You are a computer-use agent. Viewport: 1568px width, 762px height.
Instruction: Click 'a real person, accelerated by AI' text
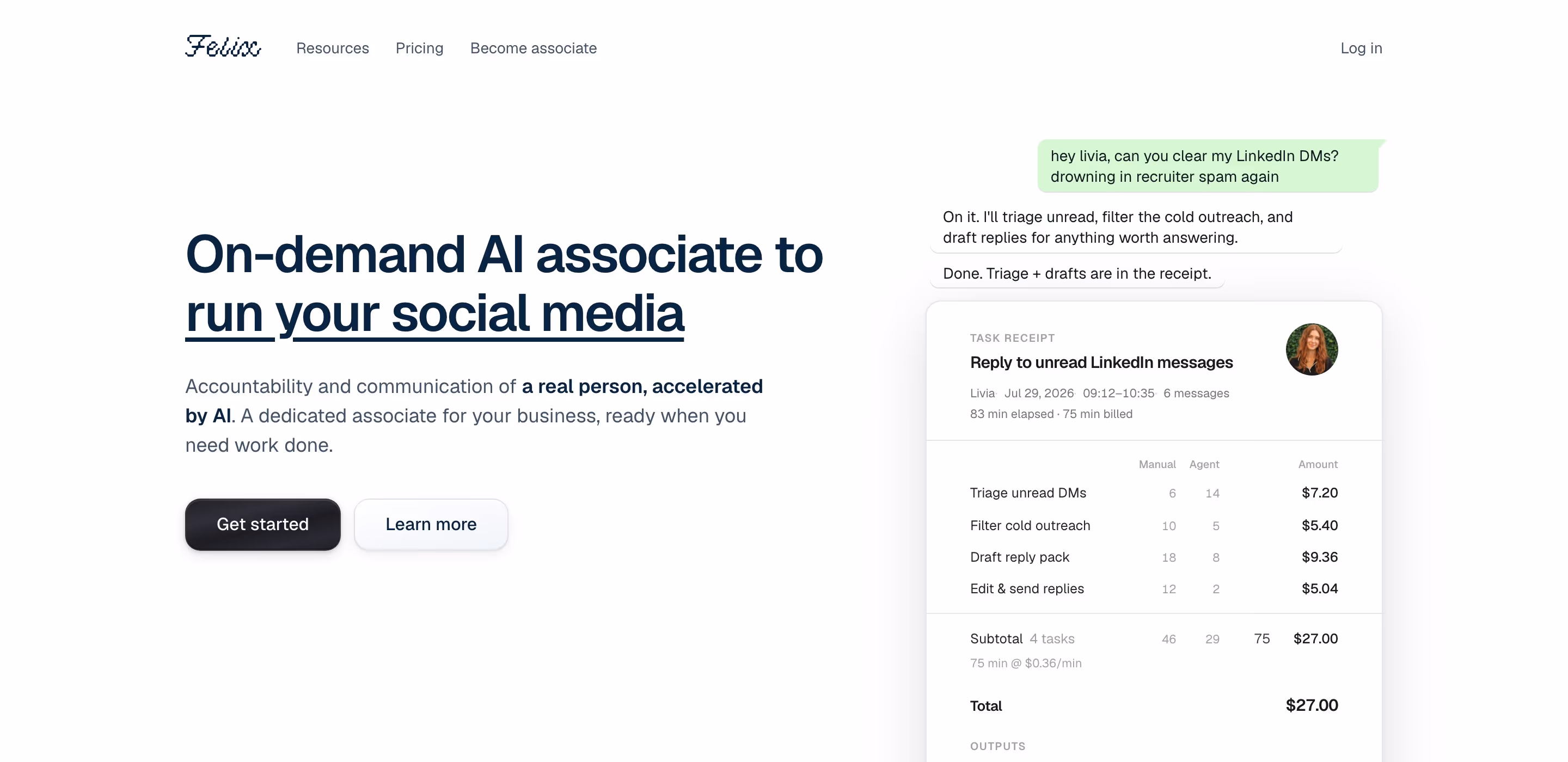pyautogui.click(x=474, y=401)
